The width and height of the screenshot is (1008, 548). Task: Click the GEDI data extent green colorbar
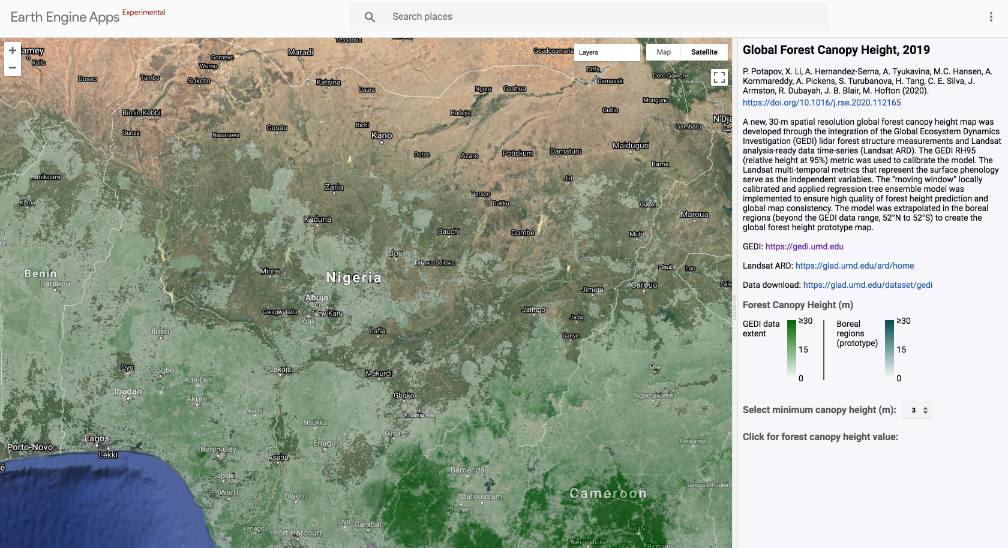tap(791, 350)
